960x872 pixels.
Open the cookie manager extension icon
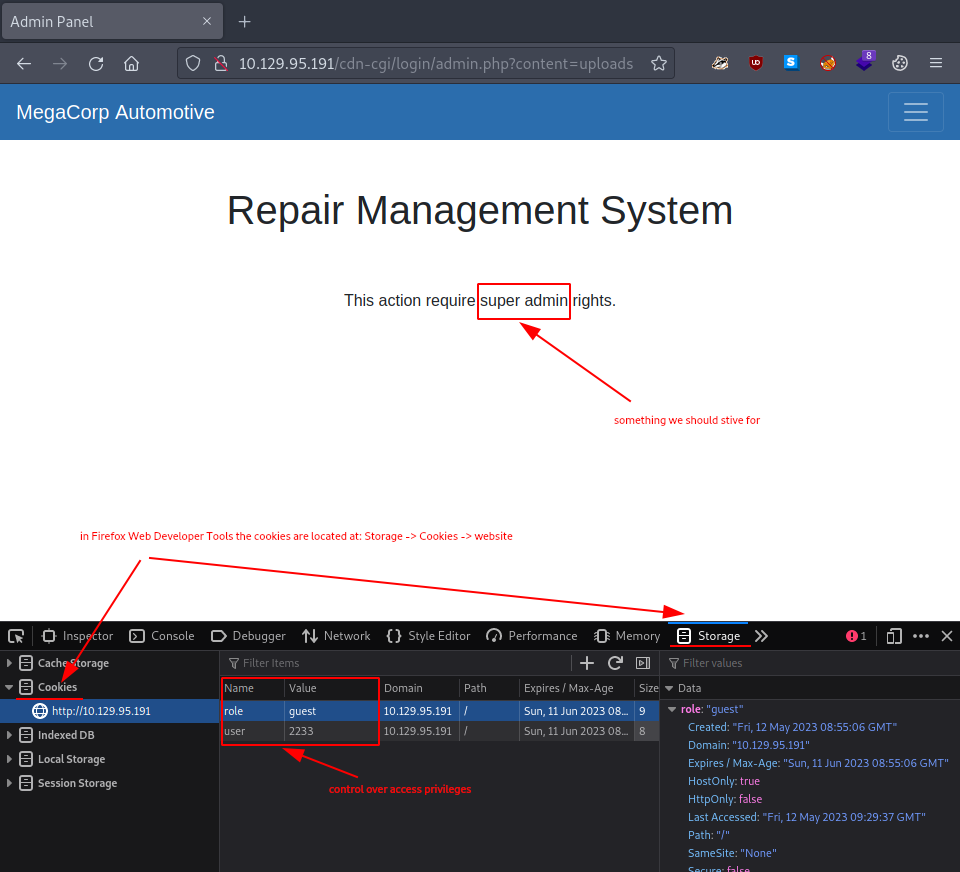pos(899,63)
